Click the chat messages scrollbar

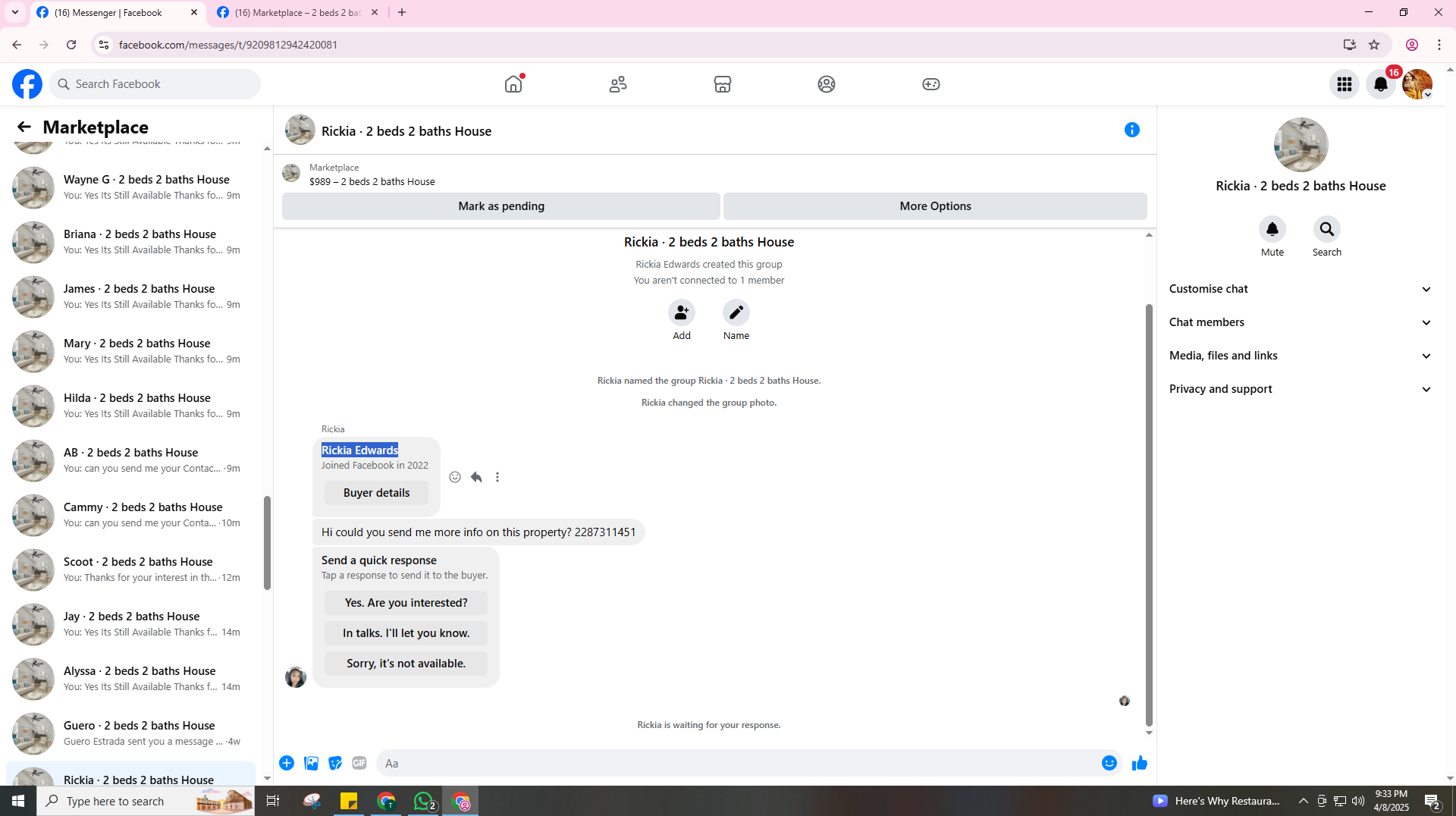pos(1149,516)
